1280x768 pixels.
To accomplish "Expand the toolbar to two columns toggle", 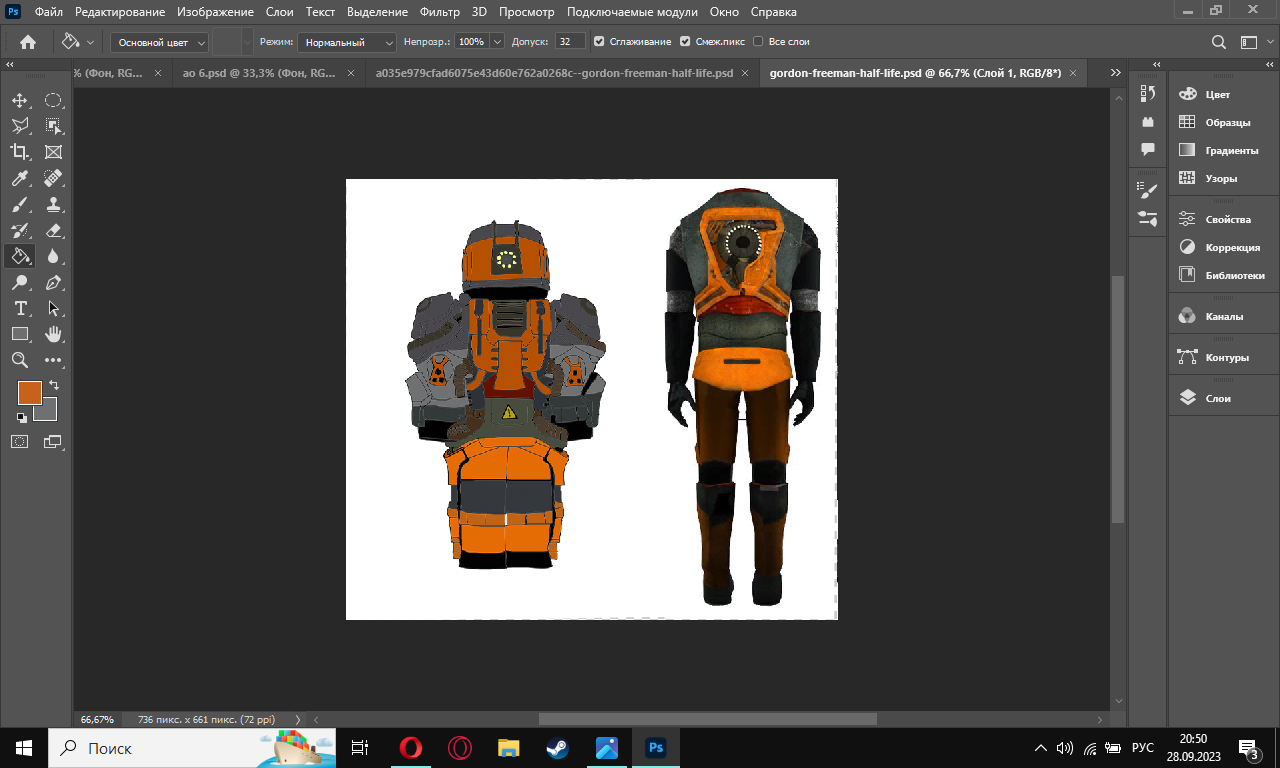I will click(x=10, y=64).
